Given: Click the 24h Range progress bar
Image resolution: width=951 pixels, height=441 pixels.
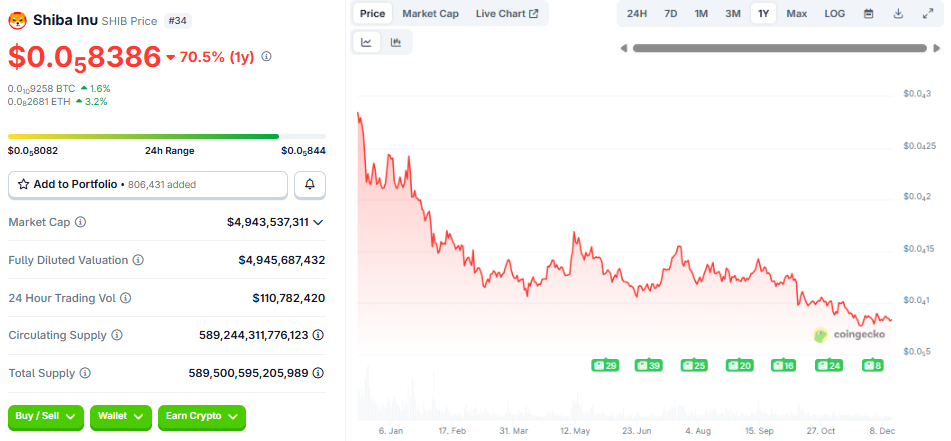Looking at the screenshot, I should click(167, 136).
